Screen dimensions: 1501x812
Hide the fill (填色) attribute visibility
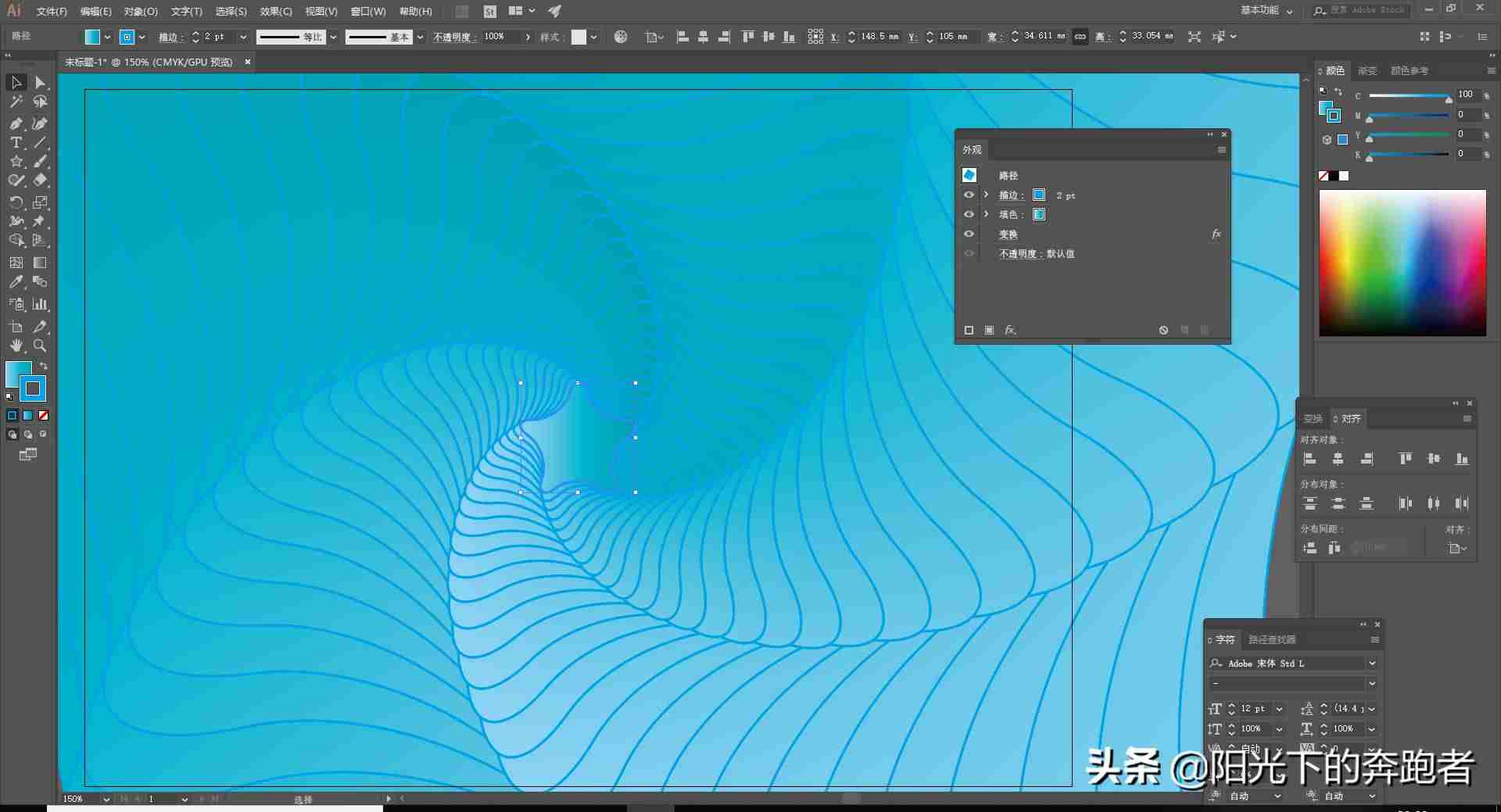(969, 214)
